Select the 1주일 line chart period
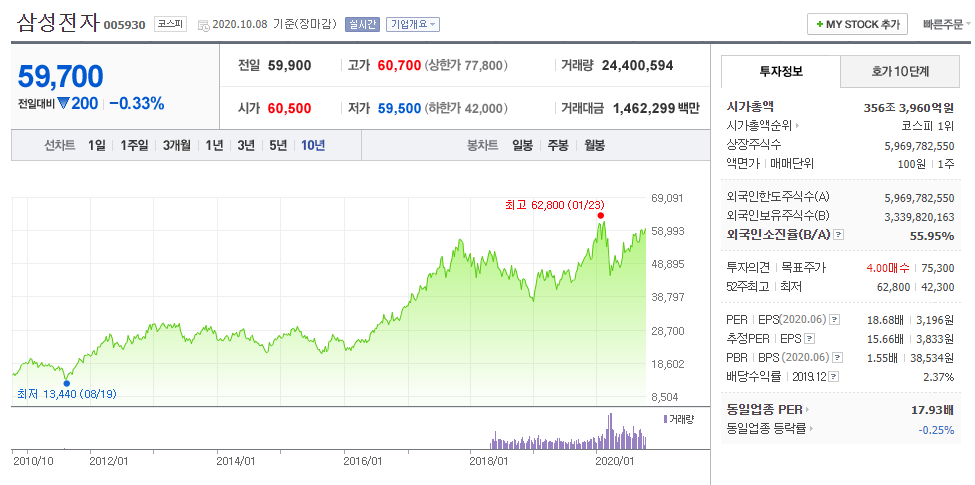975x485 pixels. (134, 146)
